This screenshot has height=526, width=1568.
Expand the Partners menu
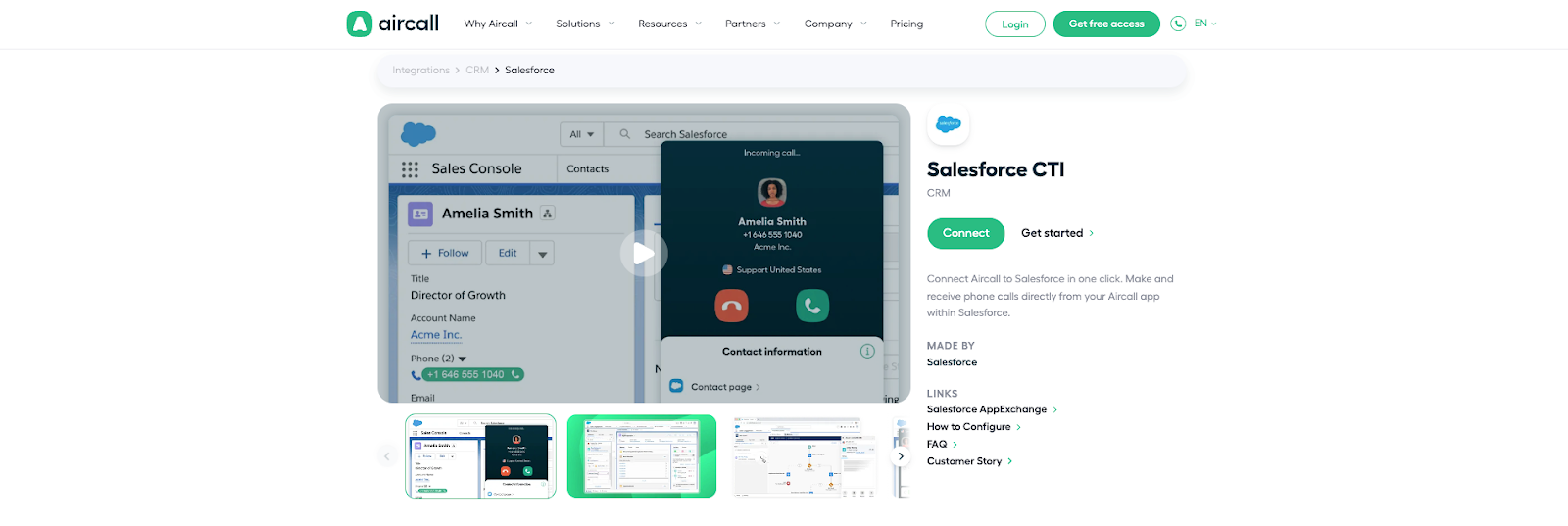753,24
